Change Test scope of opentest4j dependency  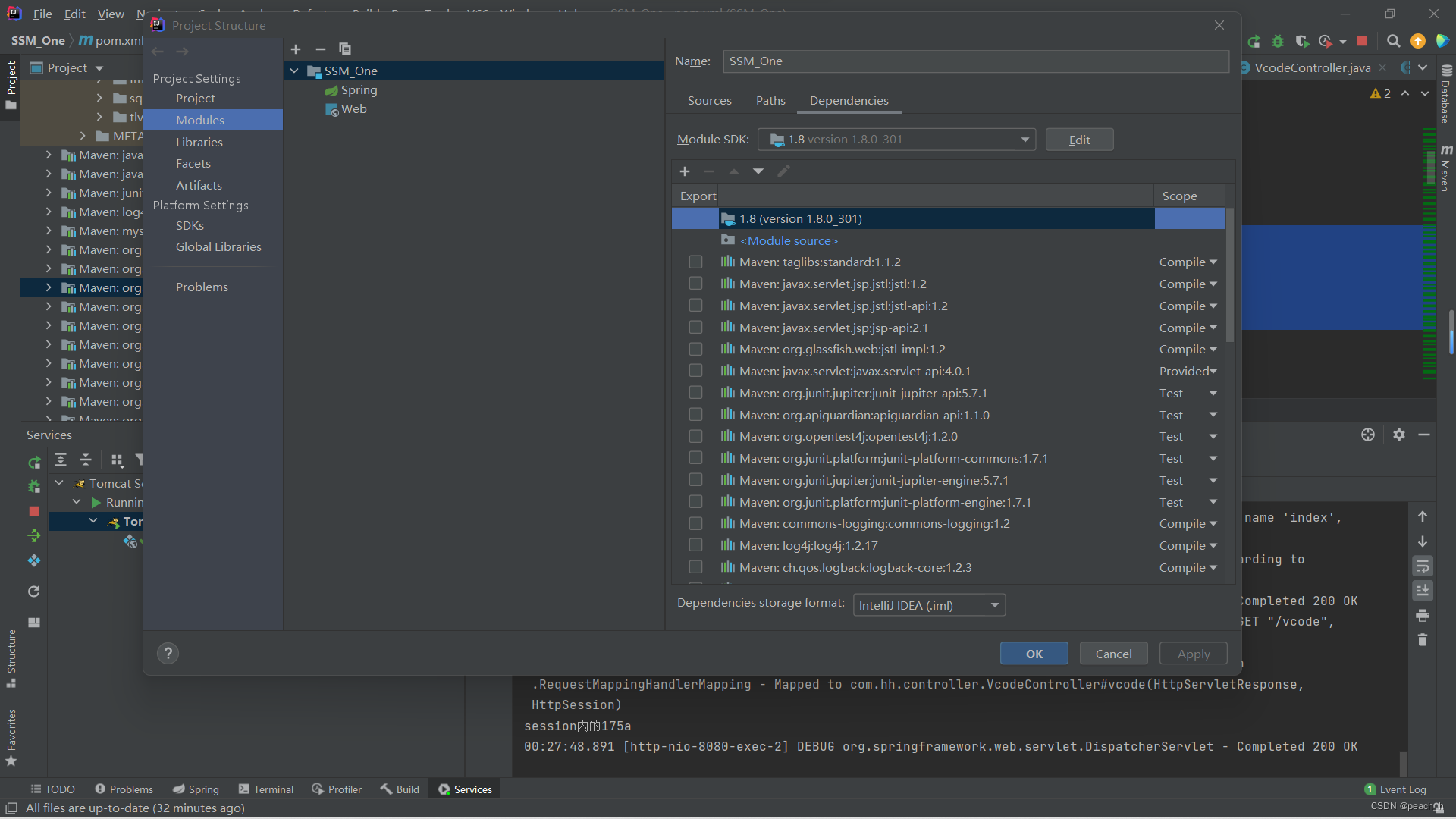point(1188,436)
